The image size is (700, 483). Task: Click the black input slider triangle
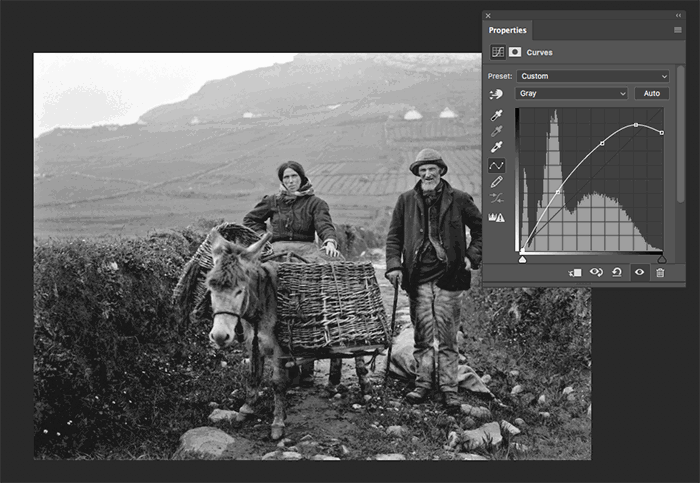(662, 259)
